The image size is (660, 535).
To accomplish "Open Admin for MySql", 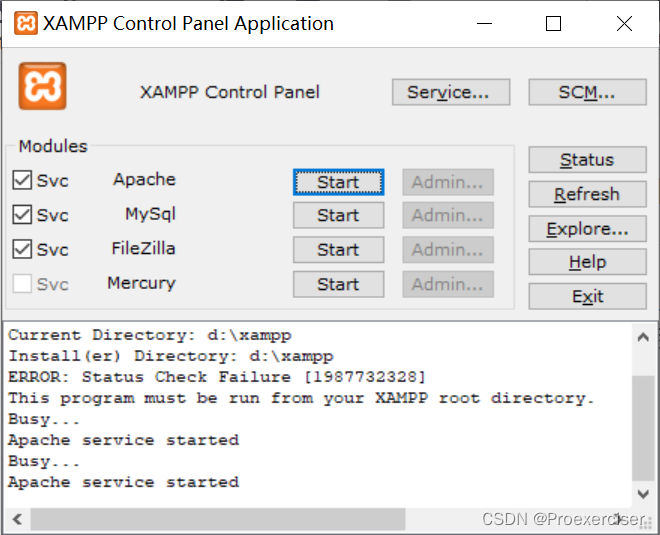I will tap(448, 215).
